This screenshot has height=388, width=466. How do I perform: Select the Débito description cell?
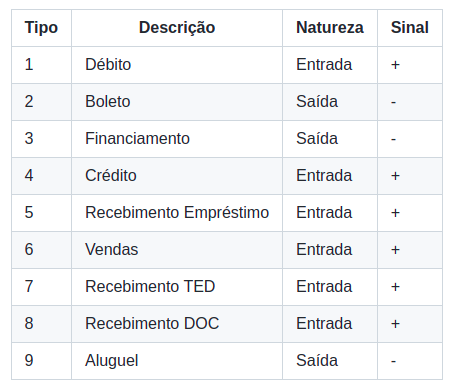(x=177, y=65)
